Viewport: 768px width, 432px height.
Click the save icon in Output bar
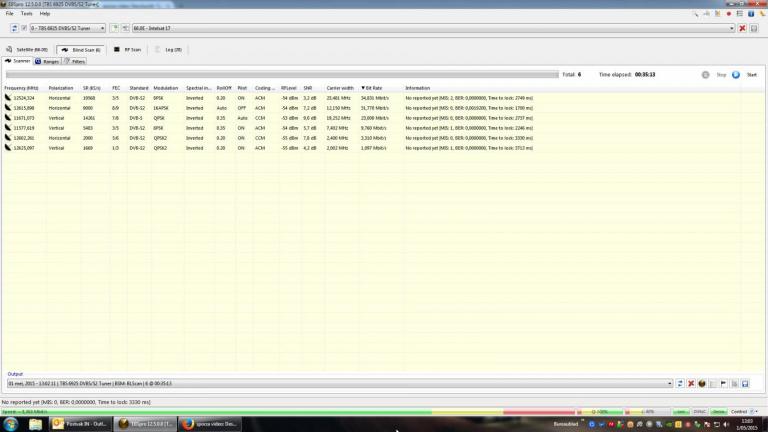[745, 383]
